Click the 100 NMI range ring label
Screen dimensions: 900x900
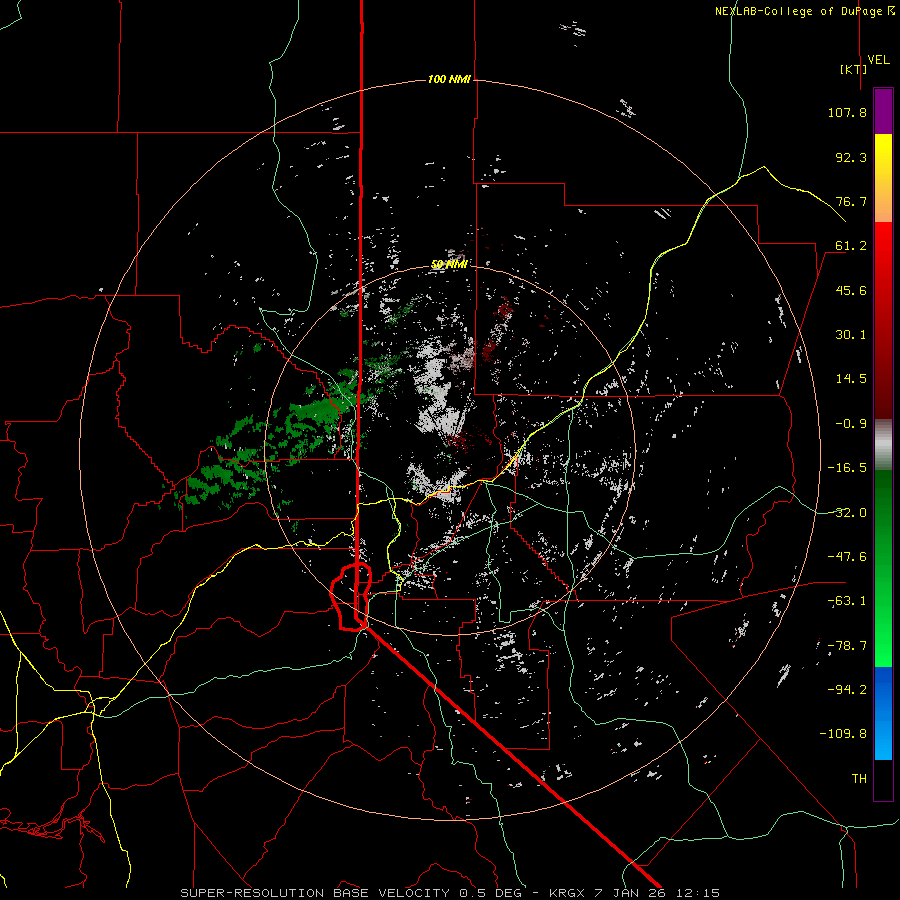449,79
